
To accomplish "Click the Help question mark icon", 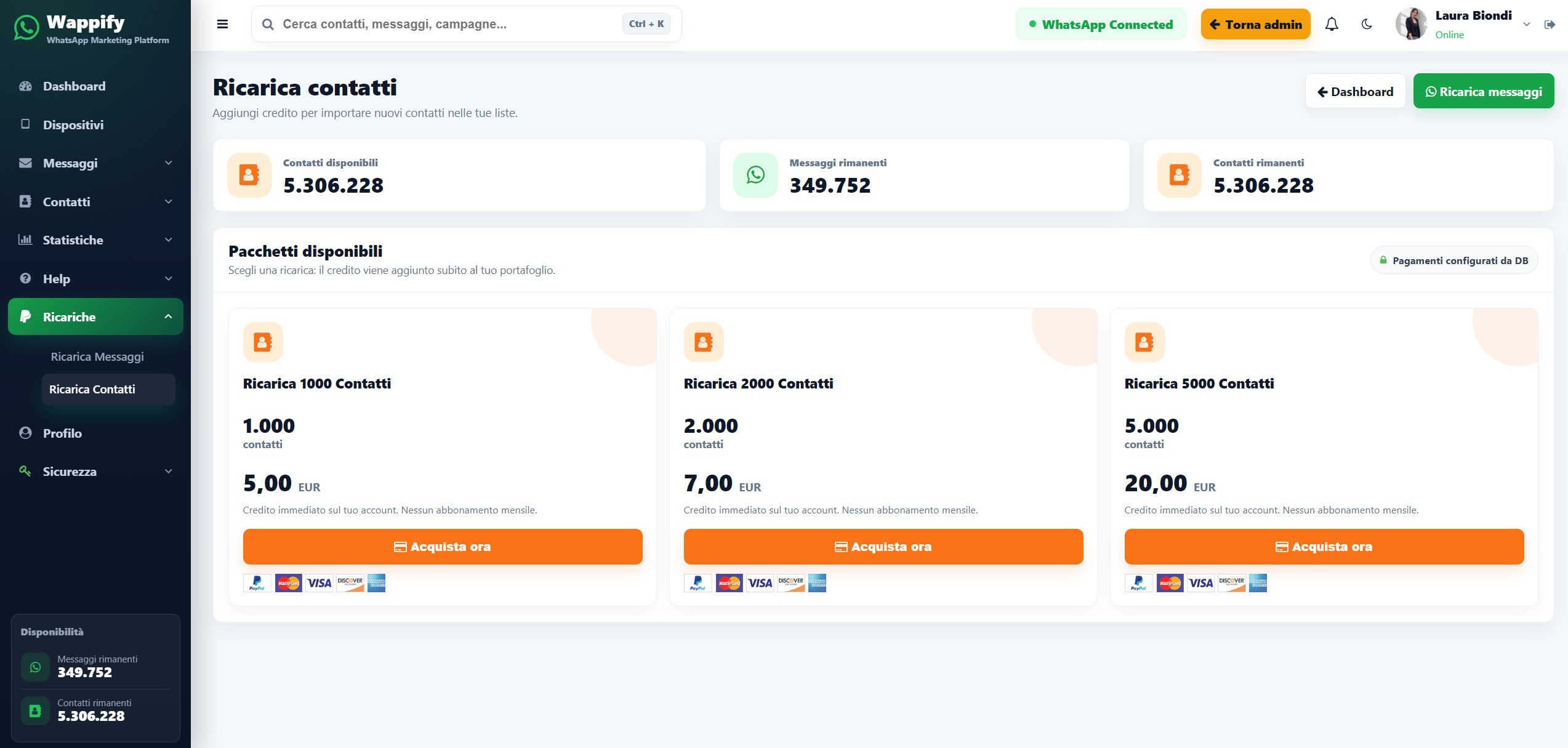I will click(x=25, y=278).
